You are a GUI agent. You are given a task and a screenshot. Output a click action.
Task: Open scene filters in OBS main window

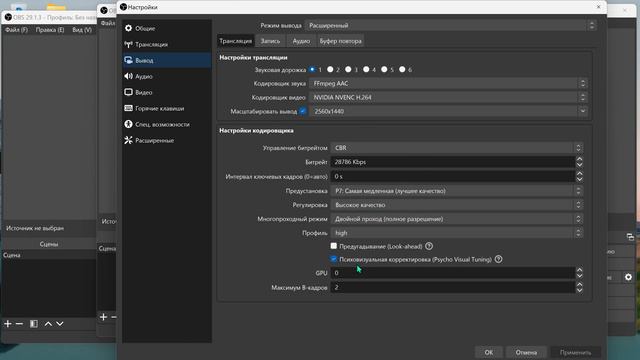tap(34, 324)
